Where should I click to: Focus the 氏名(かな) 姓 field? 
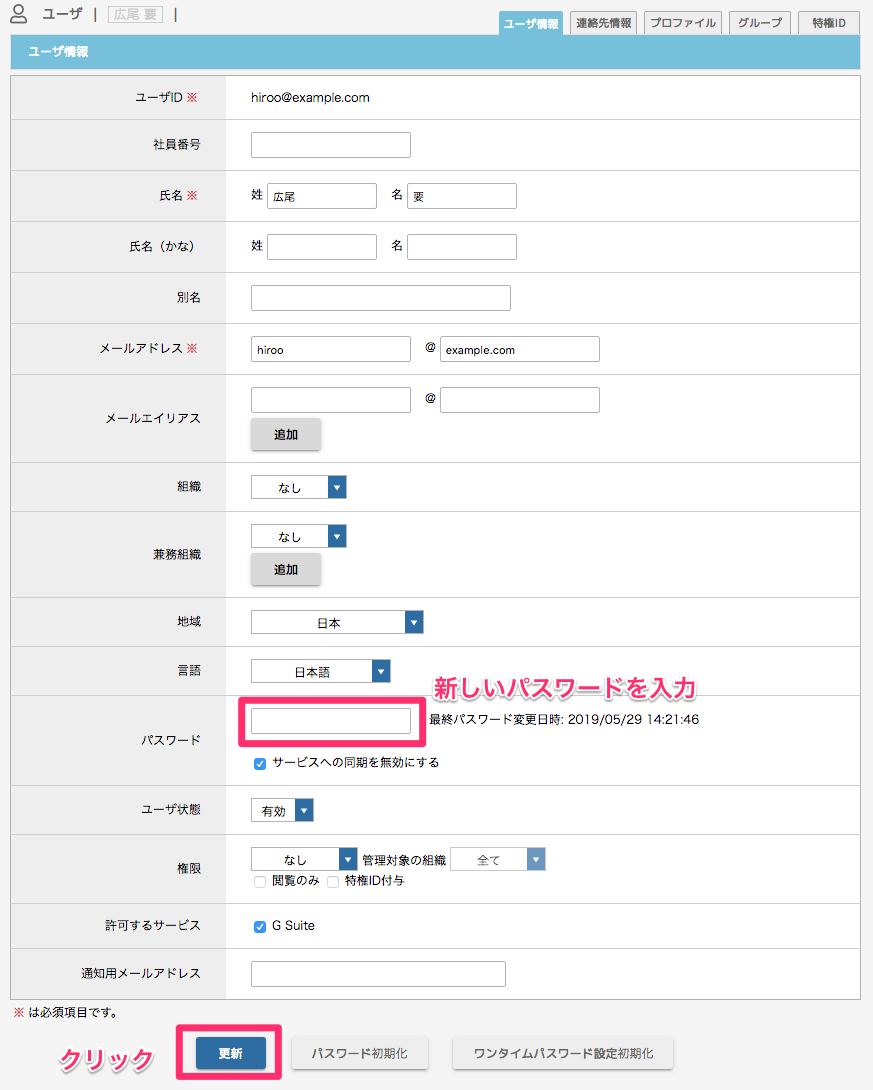[x=322, y=247]
